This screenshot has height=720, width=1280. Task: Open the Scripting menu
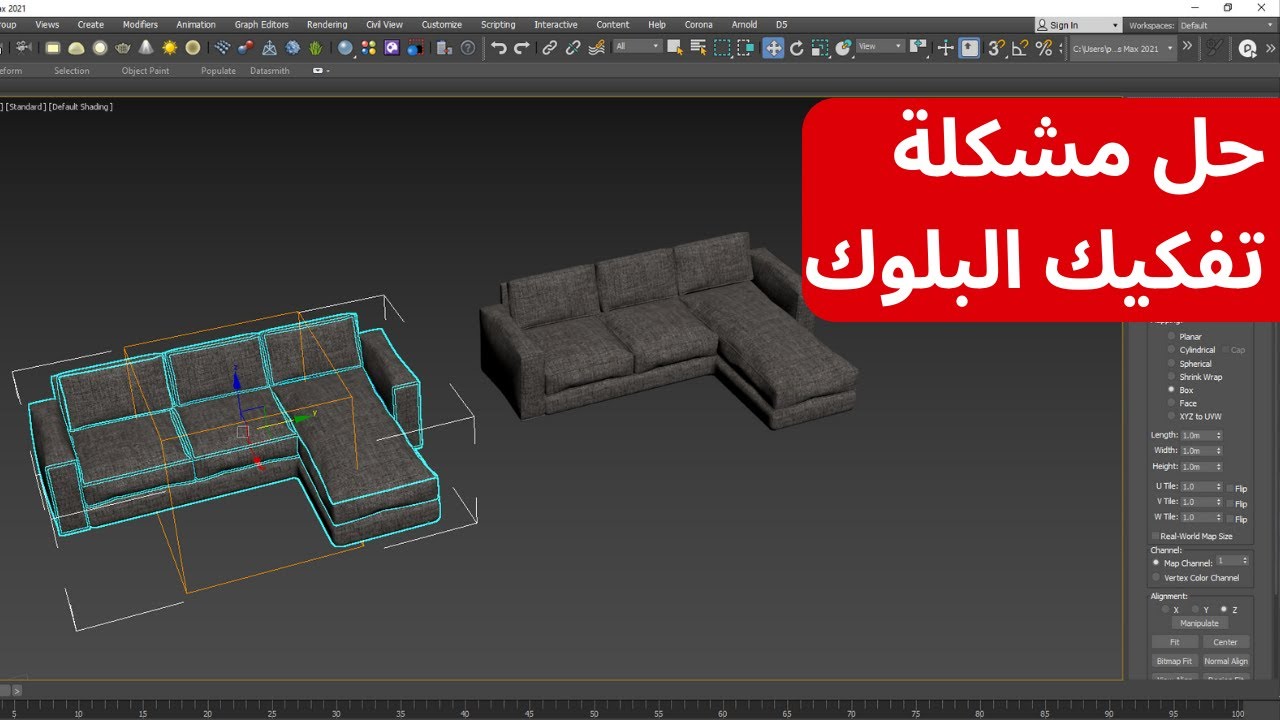498,25
